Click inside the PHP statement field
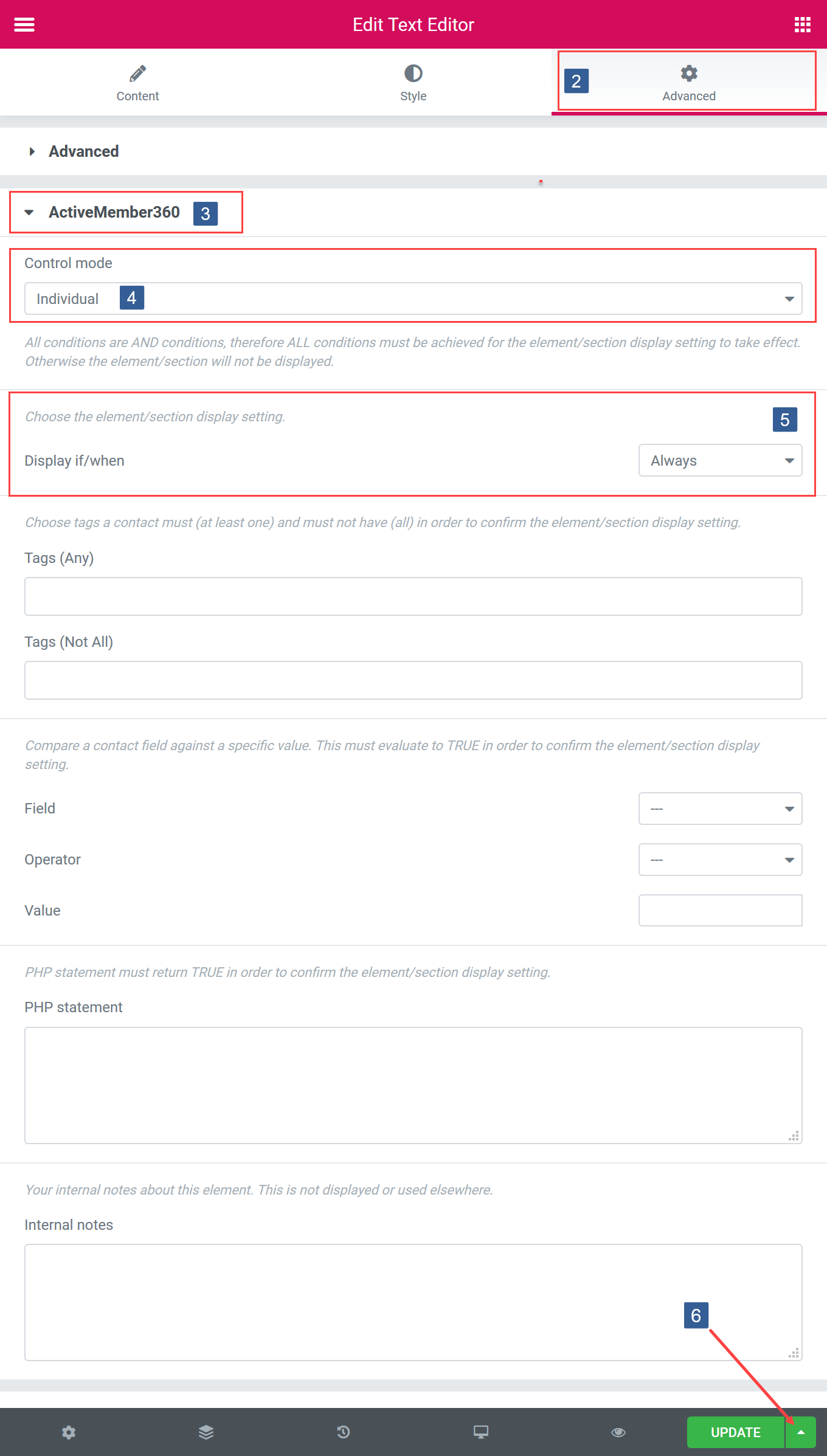827x1456 pixels. [413, 1085]
